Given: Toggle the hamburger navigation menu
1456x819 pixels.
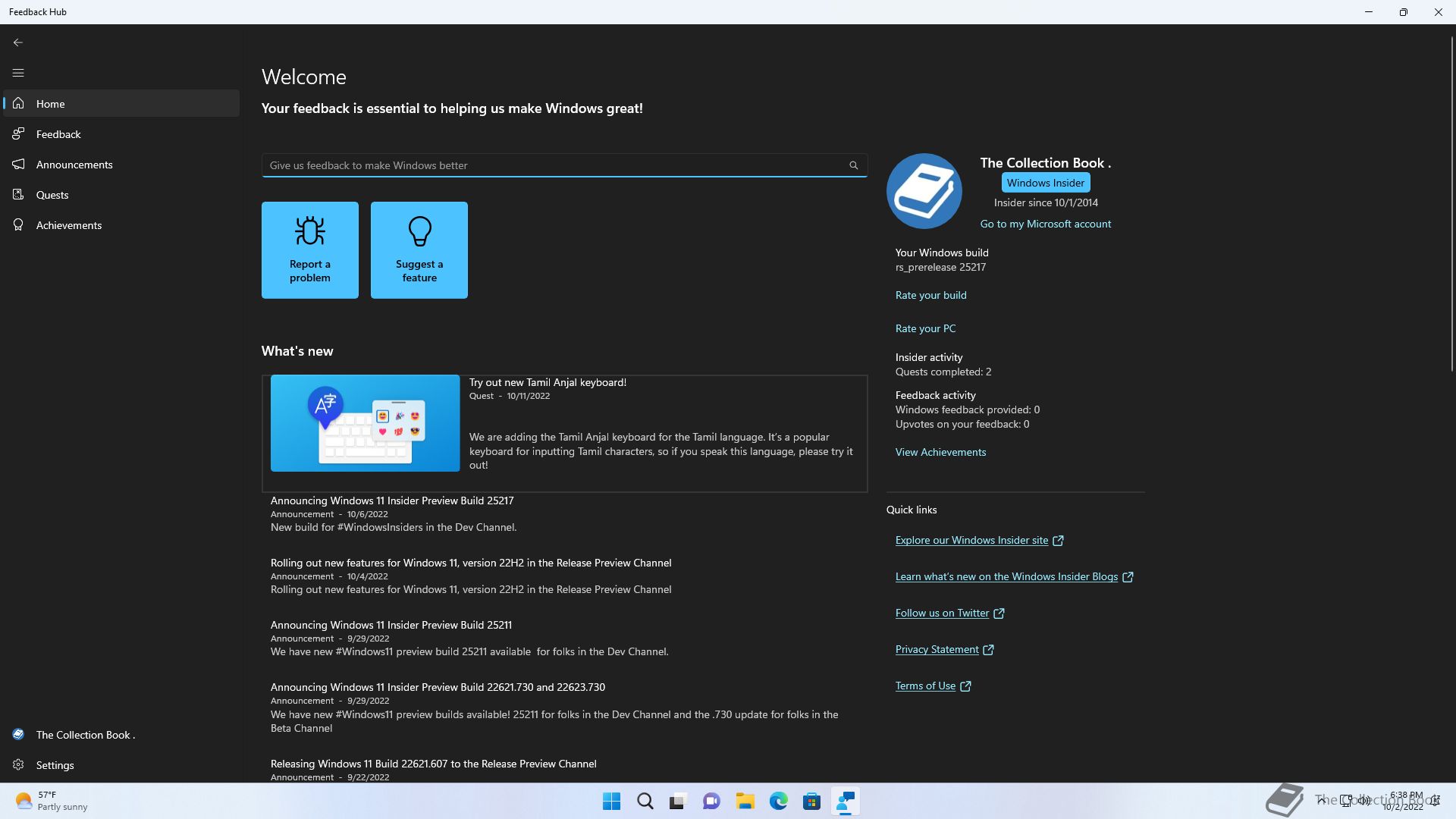Looking at the screenshot, I should [x=18, y=73].
